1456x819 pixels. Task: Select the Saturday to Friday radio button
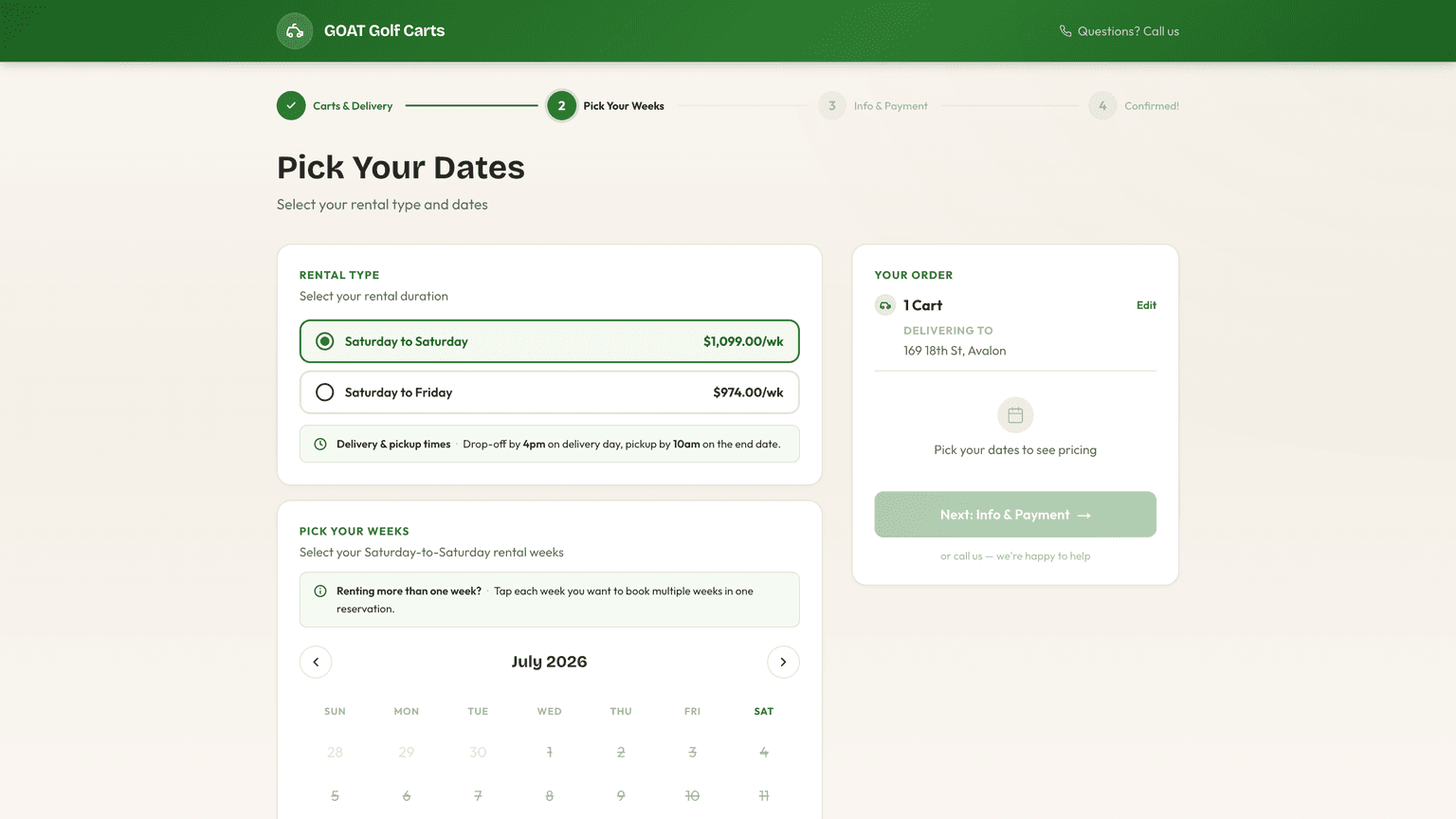tap(325, 392)
